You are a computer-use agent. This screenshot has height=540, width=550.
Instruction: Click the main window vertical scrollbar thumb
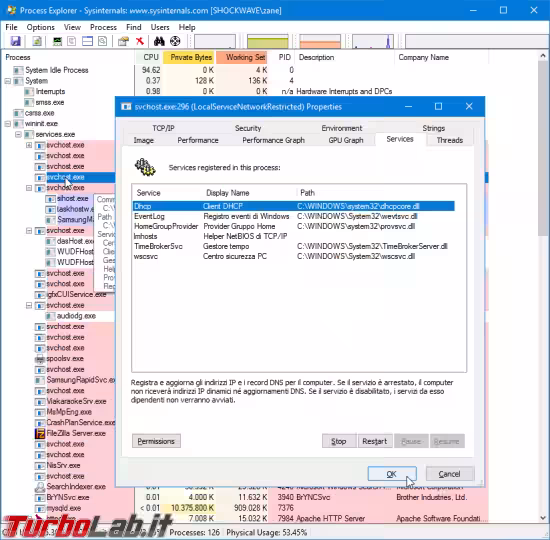(x=543, y=149)
